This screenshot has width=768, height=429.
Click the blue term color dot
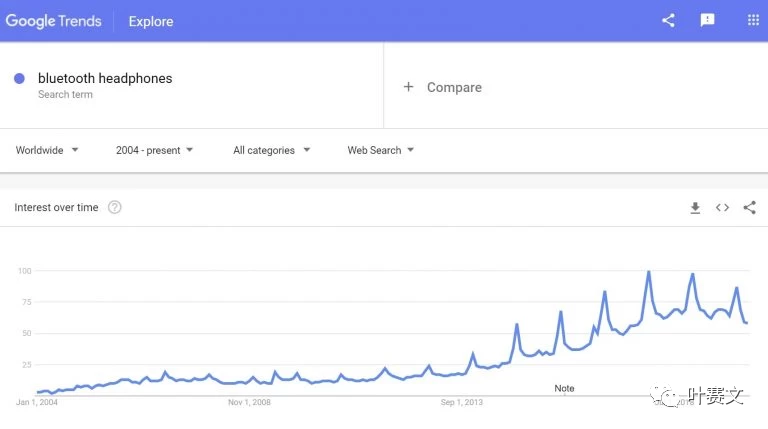click(20, 78)
